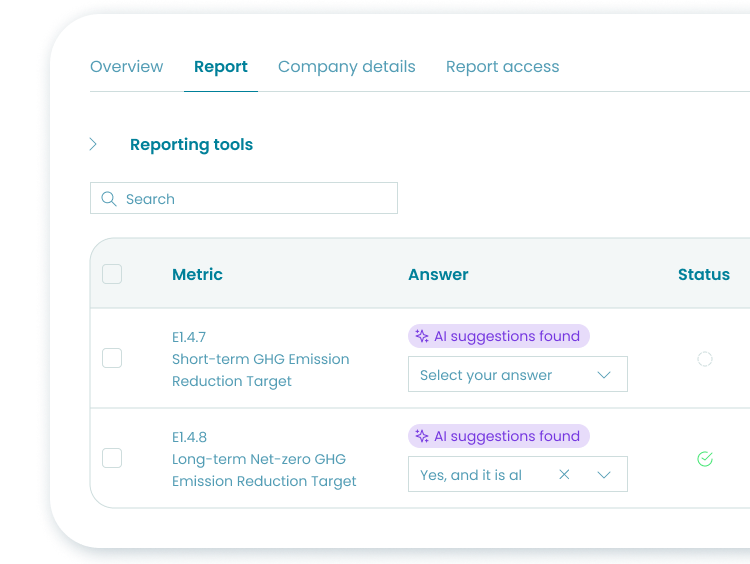This screenshot has height=564, width=750.
Task: Click sparkle icon in E1.4.8 AI badge
Action: click(x=422, y=436)
